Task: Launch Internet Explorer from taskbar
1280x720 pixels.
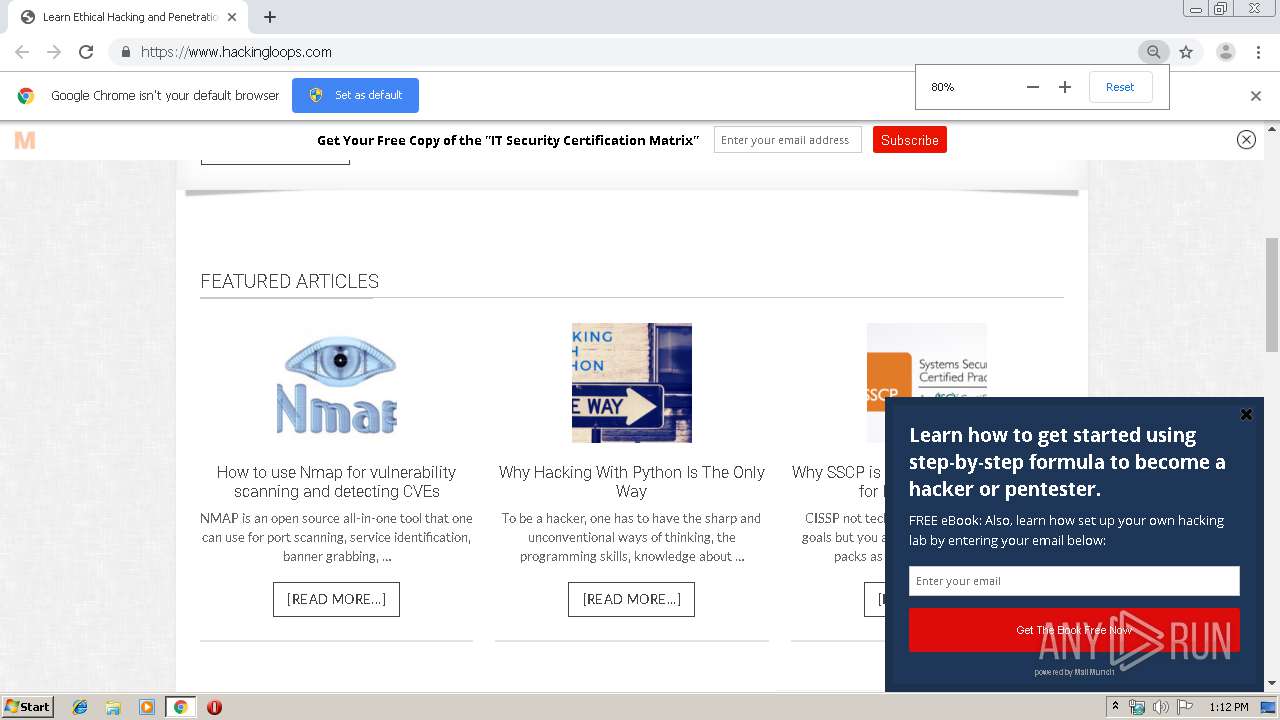Action: (80, 707)
